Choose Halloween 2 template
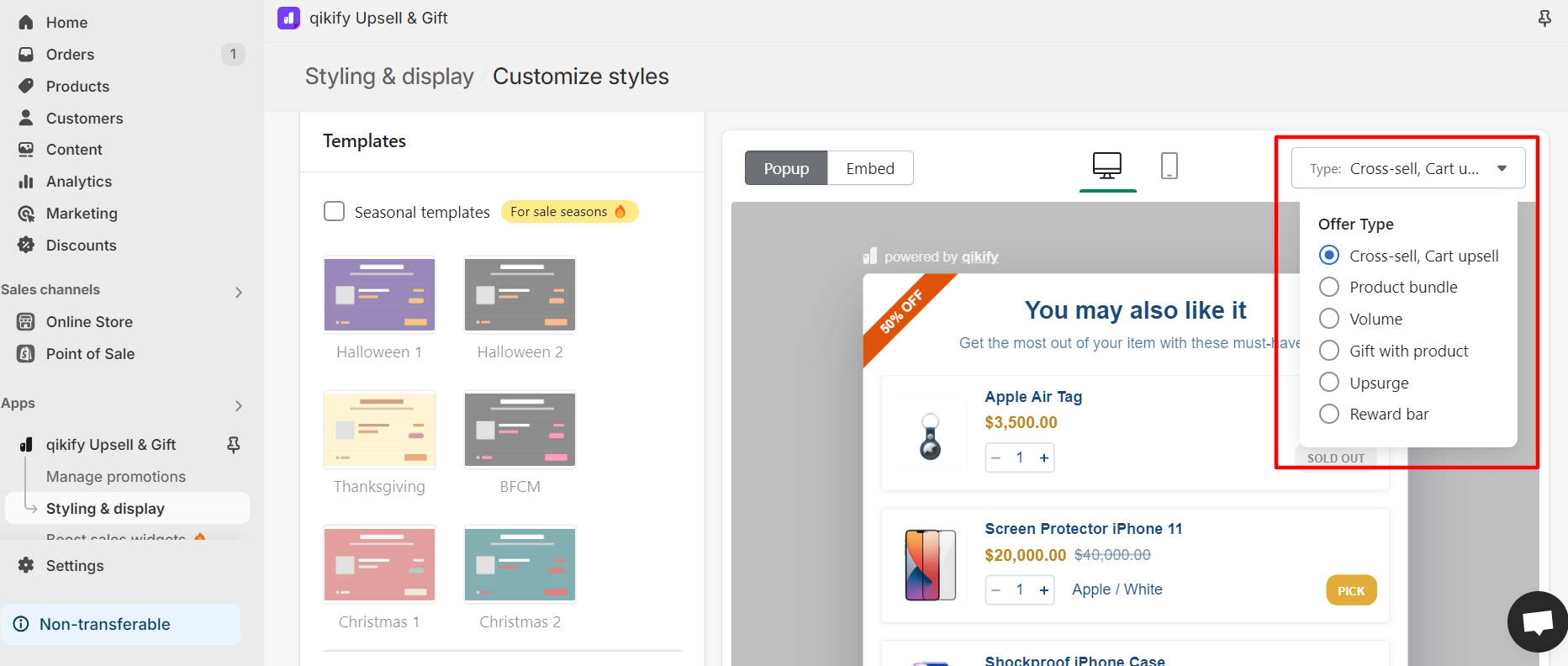Viewport: 1568px width, 666px height. pyautogui.click(x=520, y=294)
